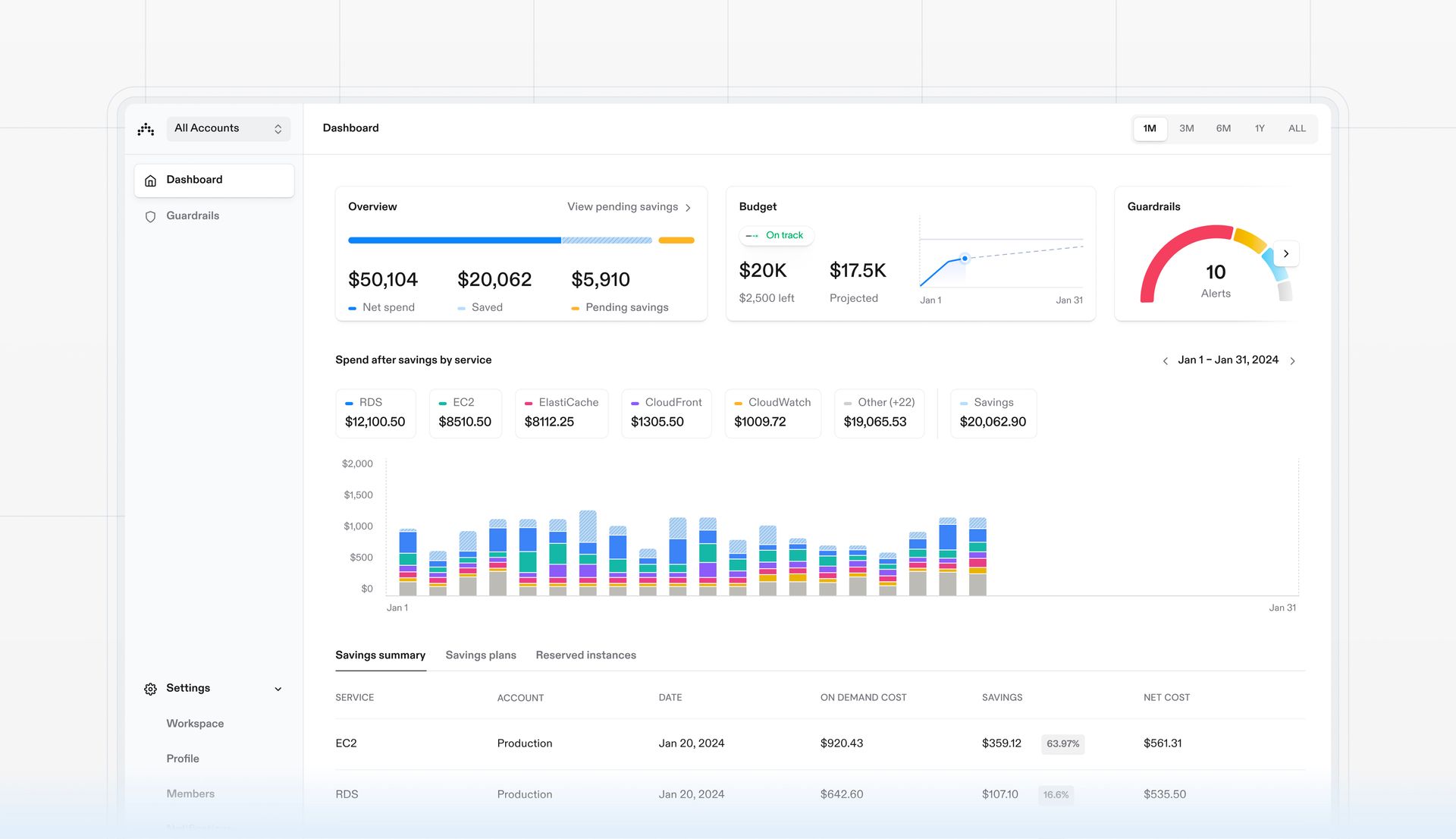
Task: Click the On track badge
Action: coord(777,236)
